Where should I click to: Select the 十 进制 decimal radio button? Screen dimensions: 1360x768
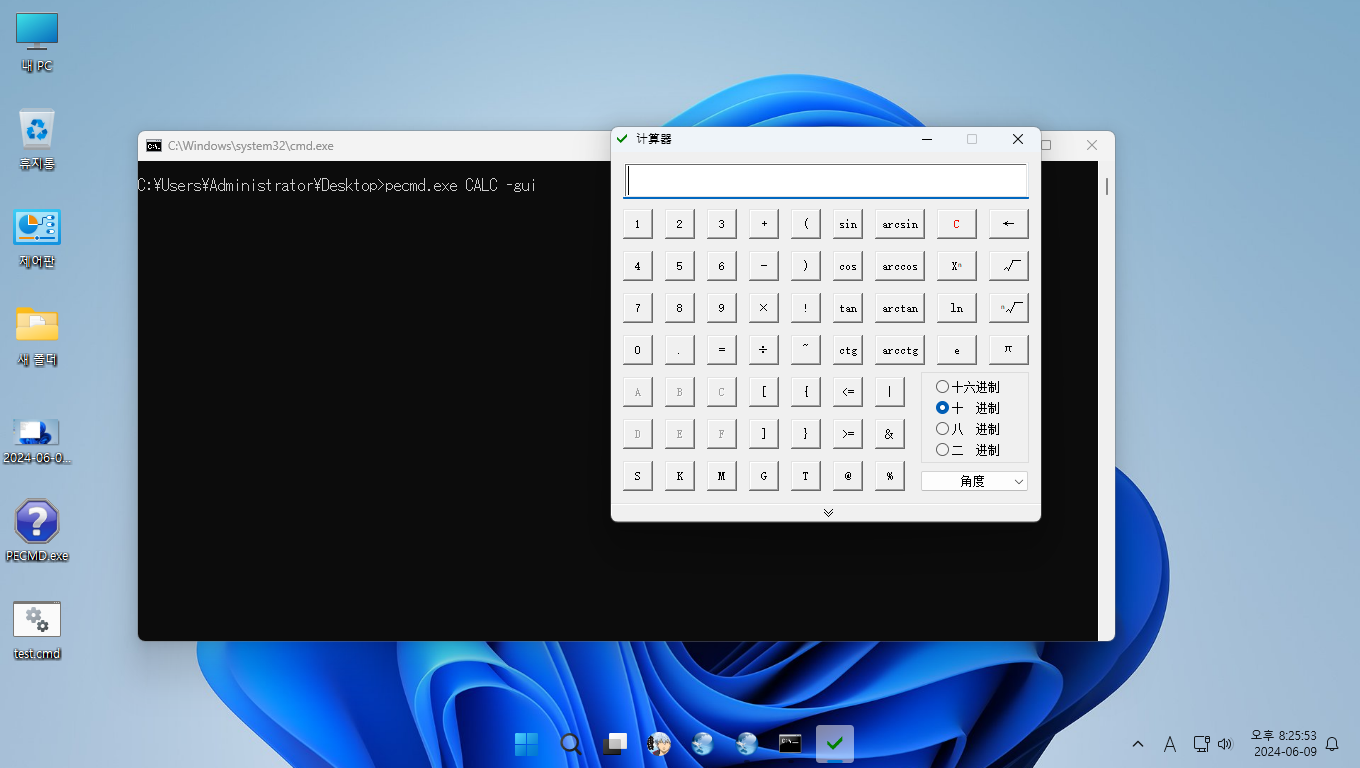click(967, 408)
